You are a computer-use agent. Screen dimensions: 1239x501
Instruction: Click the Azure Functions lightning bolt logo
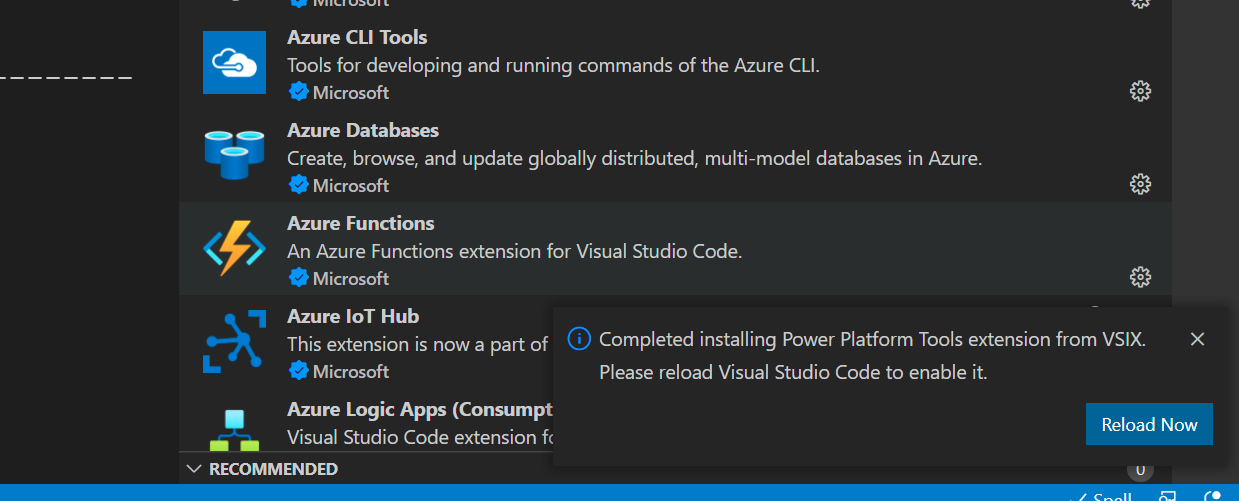click(234, 248)
